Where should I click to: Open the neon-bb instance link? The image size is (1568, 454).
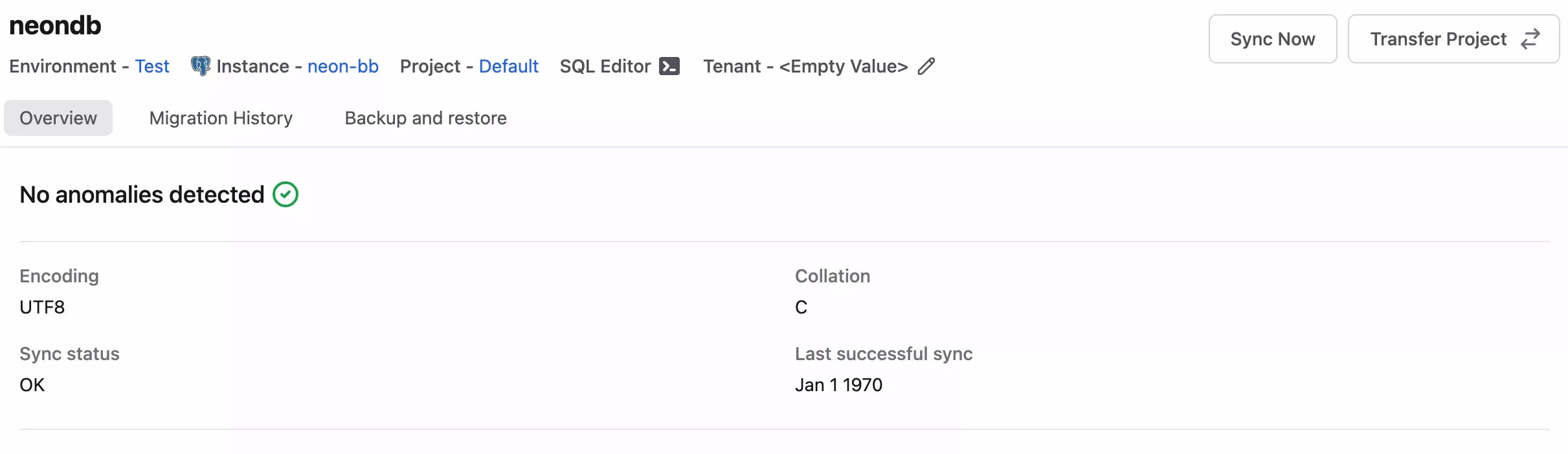[343, 66]
